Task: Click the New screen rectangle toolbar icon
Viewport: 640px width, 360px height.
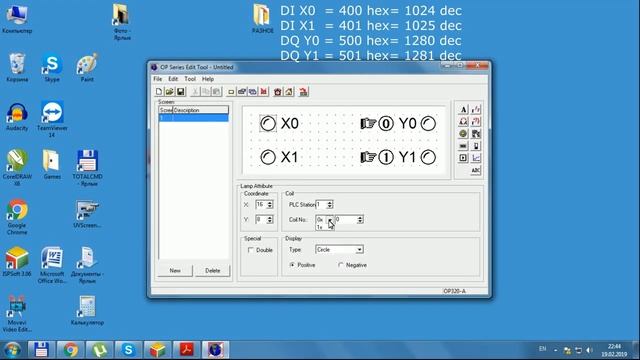Action: coord(231,91)
